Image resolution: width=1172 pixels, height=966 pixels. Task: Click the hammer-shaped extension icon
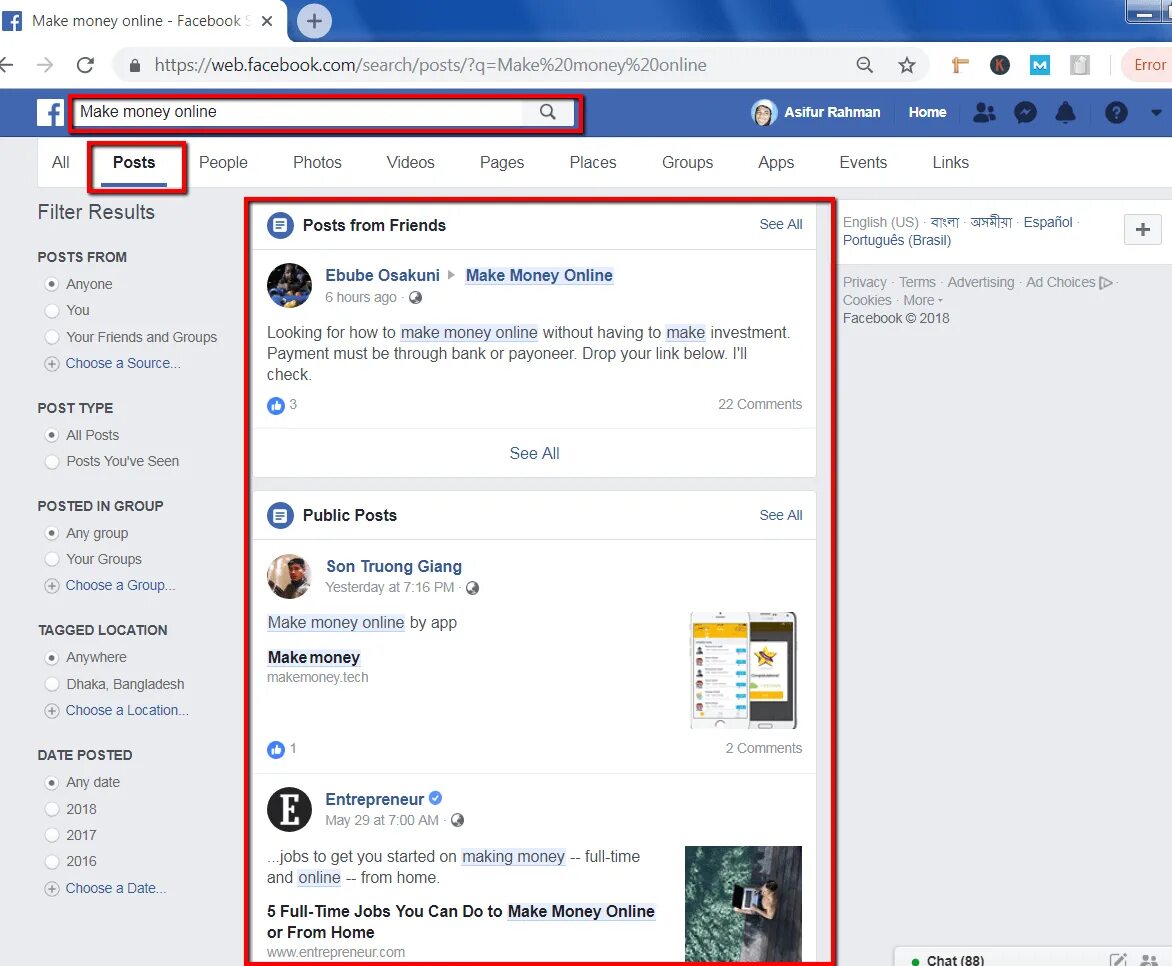pos(960,66)
